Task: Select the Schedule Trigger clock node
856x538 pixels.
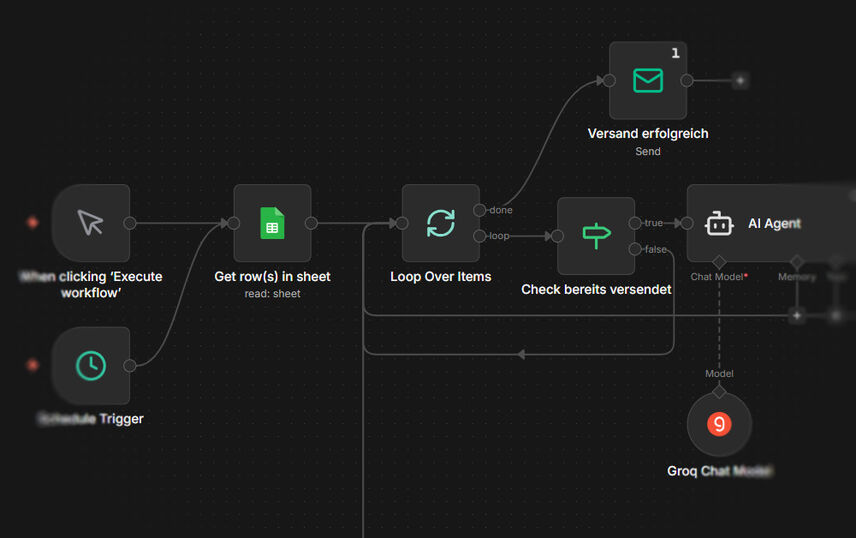Action: [91, 365]
